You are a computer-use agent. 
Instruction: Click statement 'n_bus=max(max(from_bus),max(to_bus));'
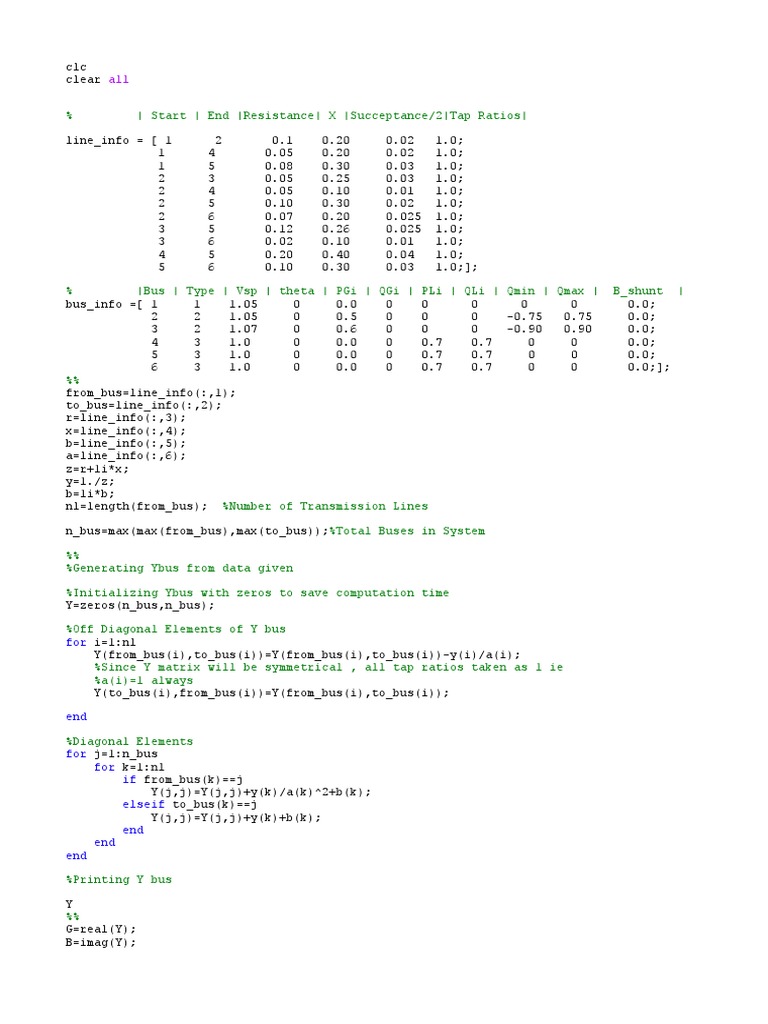click(197, 532)
